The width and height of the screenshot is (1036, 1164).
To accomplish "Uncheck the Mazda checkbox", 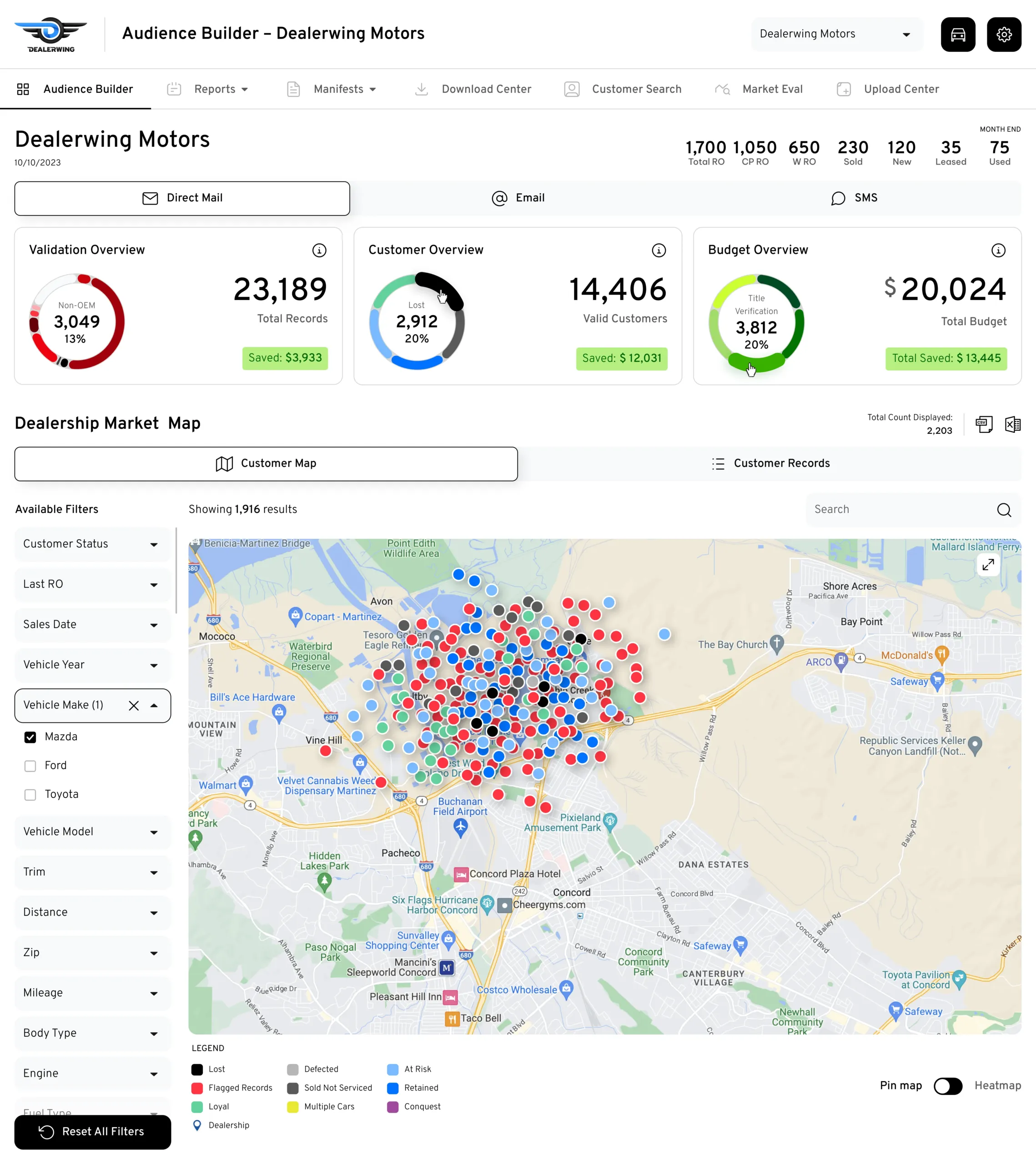I will pyautogui.click(x=30, y=737).
